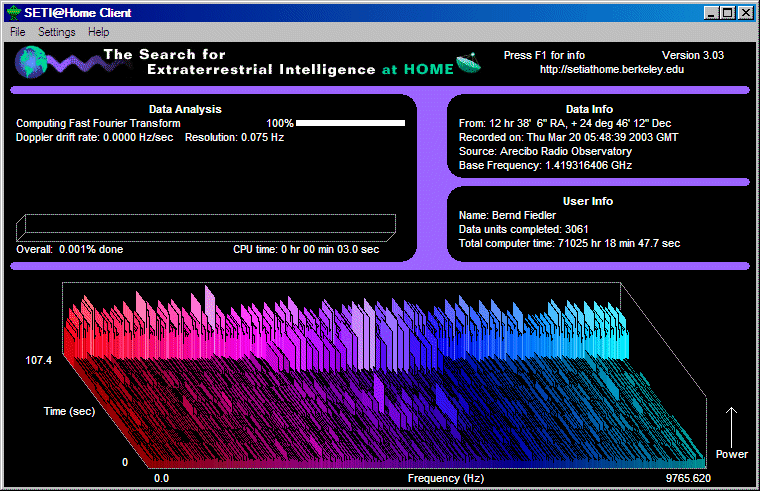Click the 'Extraterrestrial Intelligence at HOME' banner title
Viewport: 760px width, 491px height.
[x=300, y=69]
